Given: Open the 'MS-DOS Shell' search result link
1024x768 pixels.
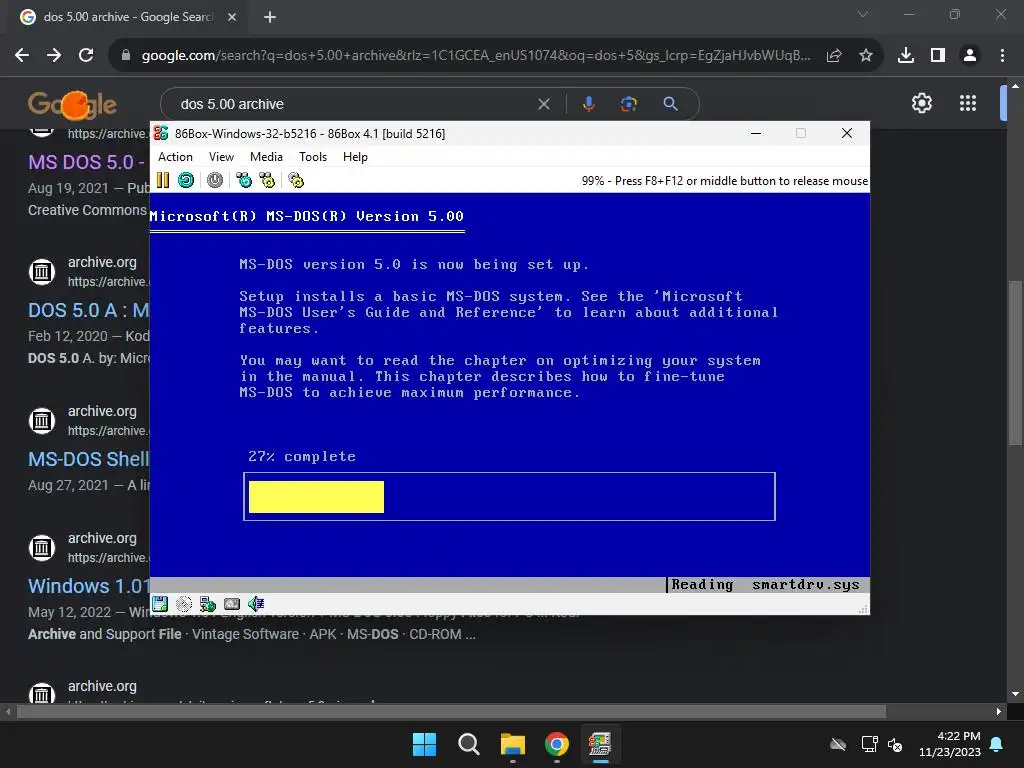Looking at the screenshot, I should click(x=88, y=459).
